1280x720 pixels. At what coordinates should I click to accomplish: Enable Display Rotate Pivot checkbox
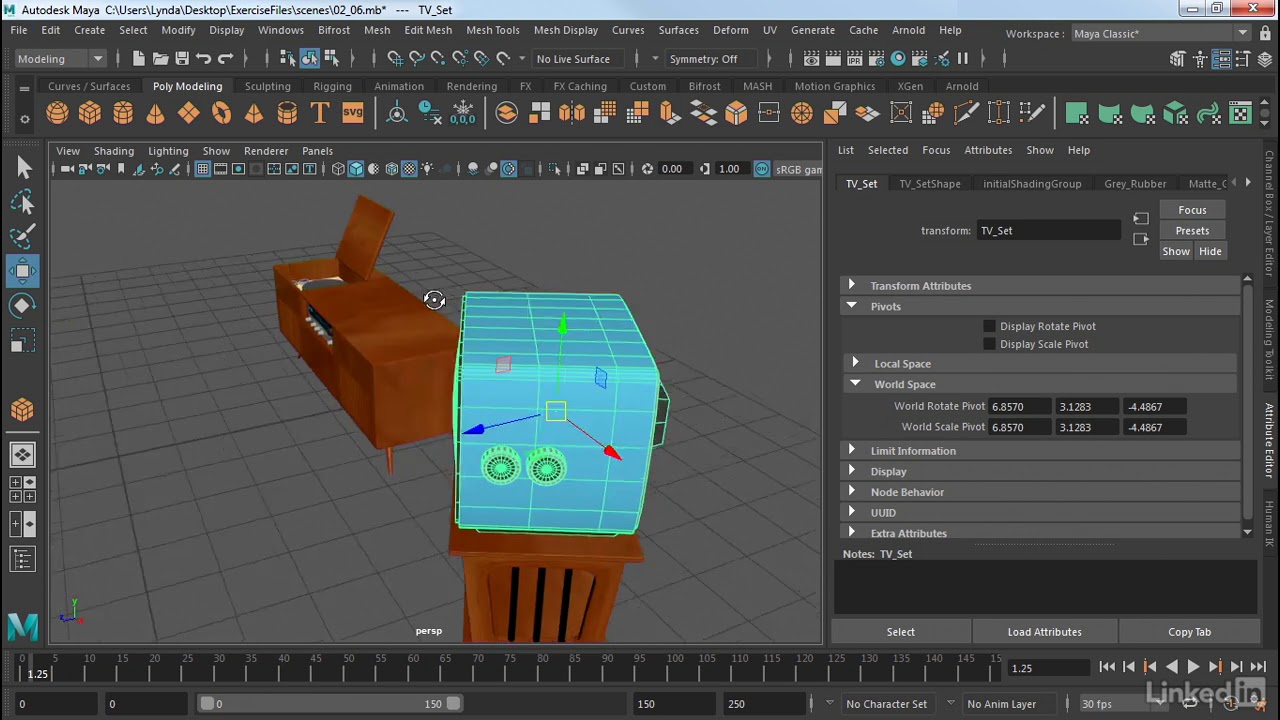pyautogui.click(x=989, y=326)
